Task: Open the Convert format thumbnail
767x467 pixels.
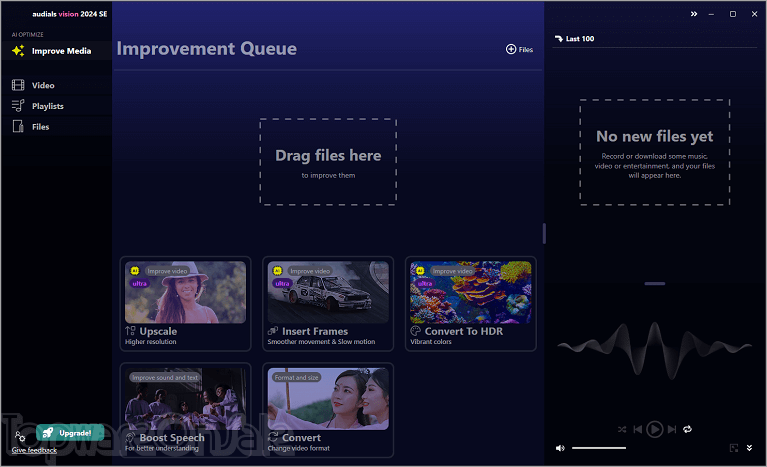Action: click(328, 399)
